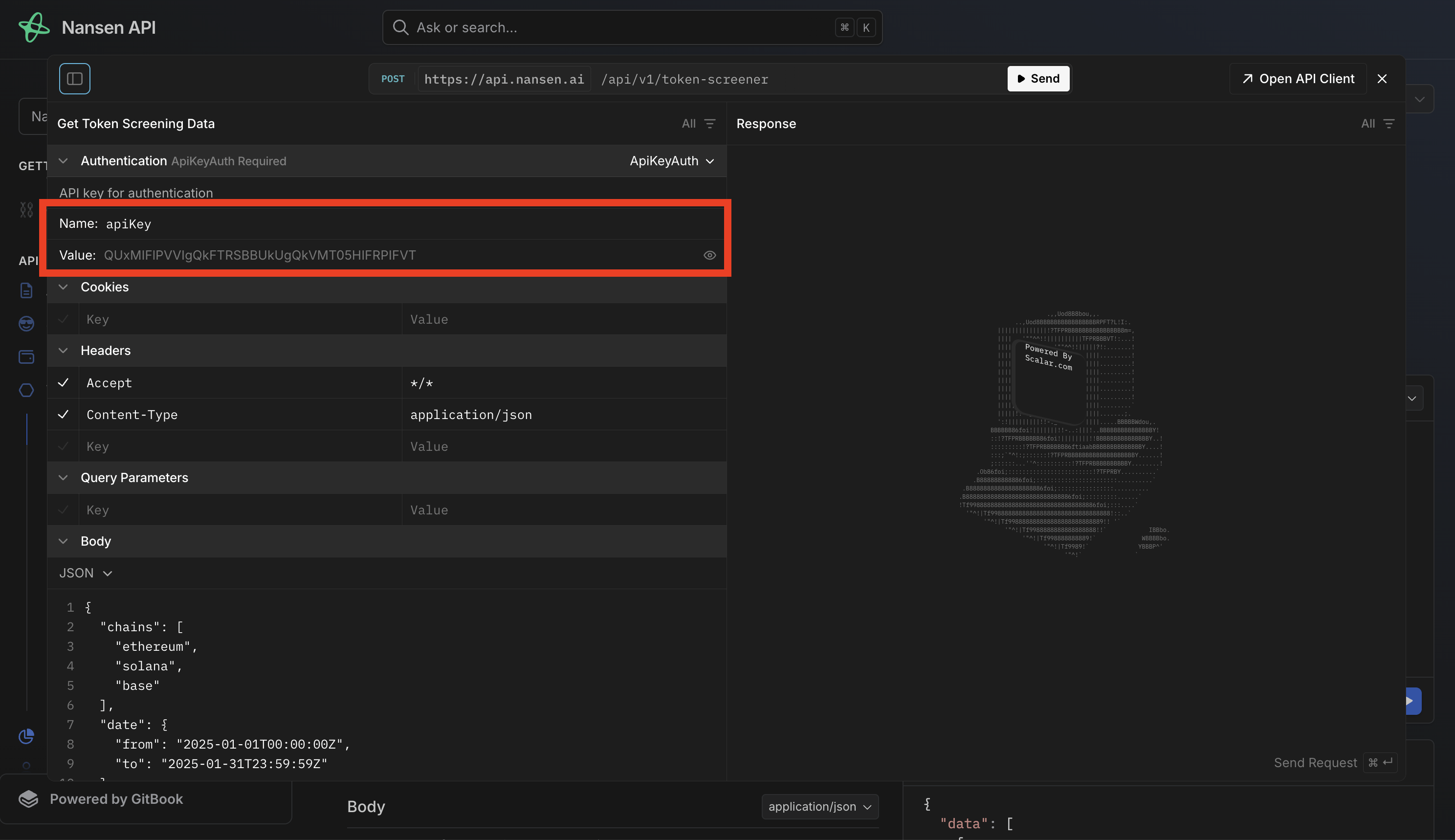
Task: Collapse the Cookies section
Action: click(64, 287)
